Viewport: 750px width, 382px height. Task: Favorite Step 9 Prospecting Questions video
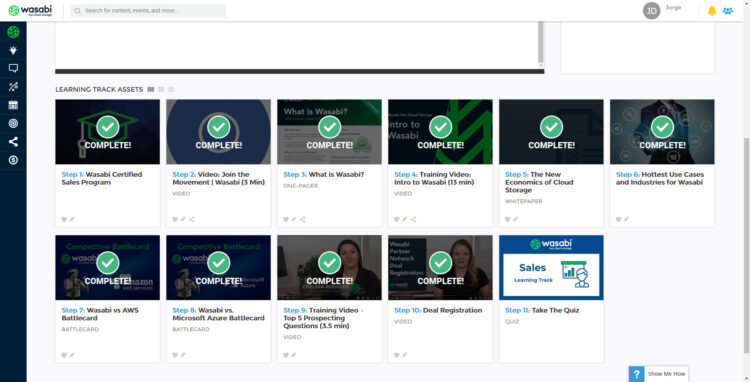click(286, 355)
